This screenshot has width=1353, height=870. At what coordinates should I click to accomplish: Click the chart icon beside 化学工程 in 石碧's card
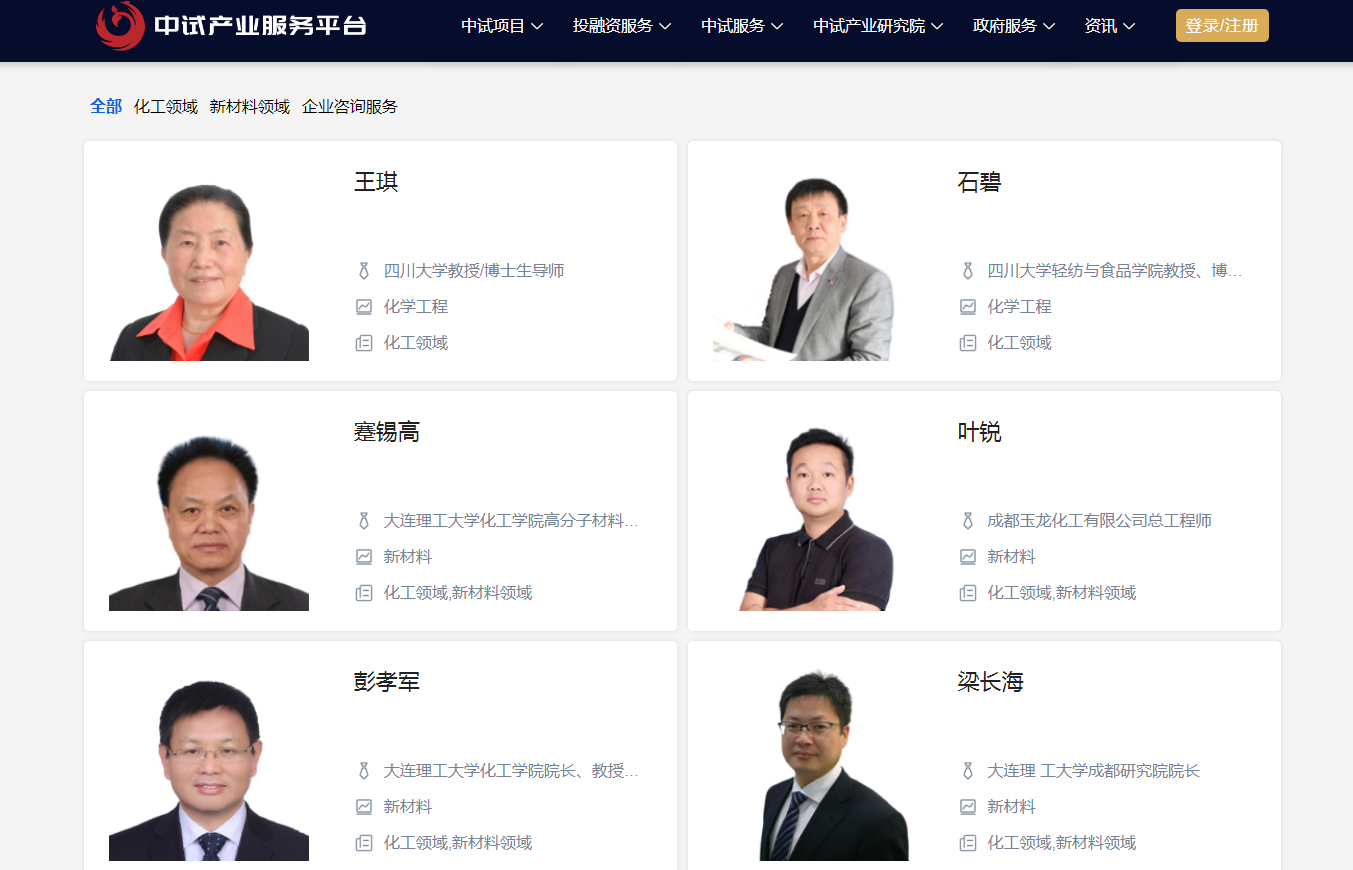[x=968, y=307]
